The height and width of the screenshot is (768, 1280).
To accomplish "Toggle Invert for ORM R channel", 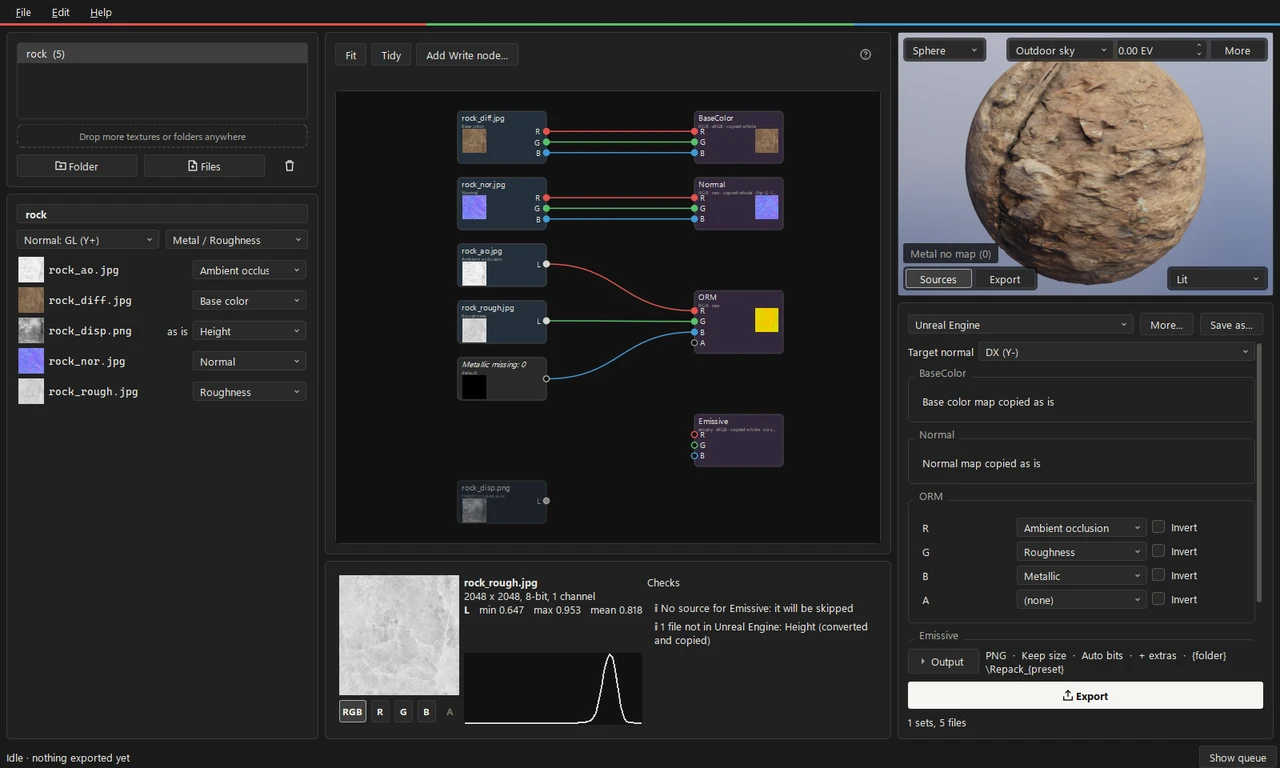I will point(1158,527).
